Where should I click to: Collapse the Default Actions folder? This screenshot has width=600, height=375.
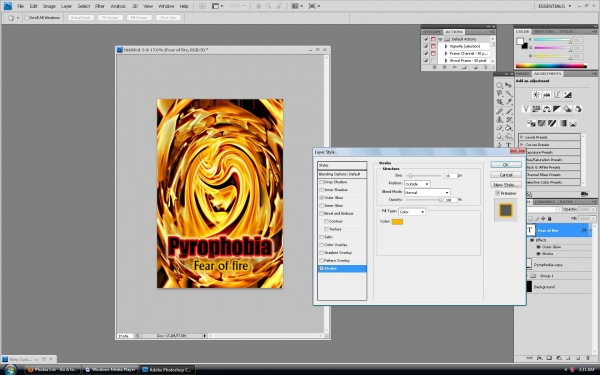pyautogui.click(x=440, y=39)
